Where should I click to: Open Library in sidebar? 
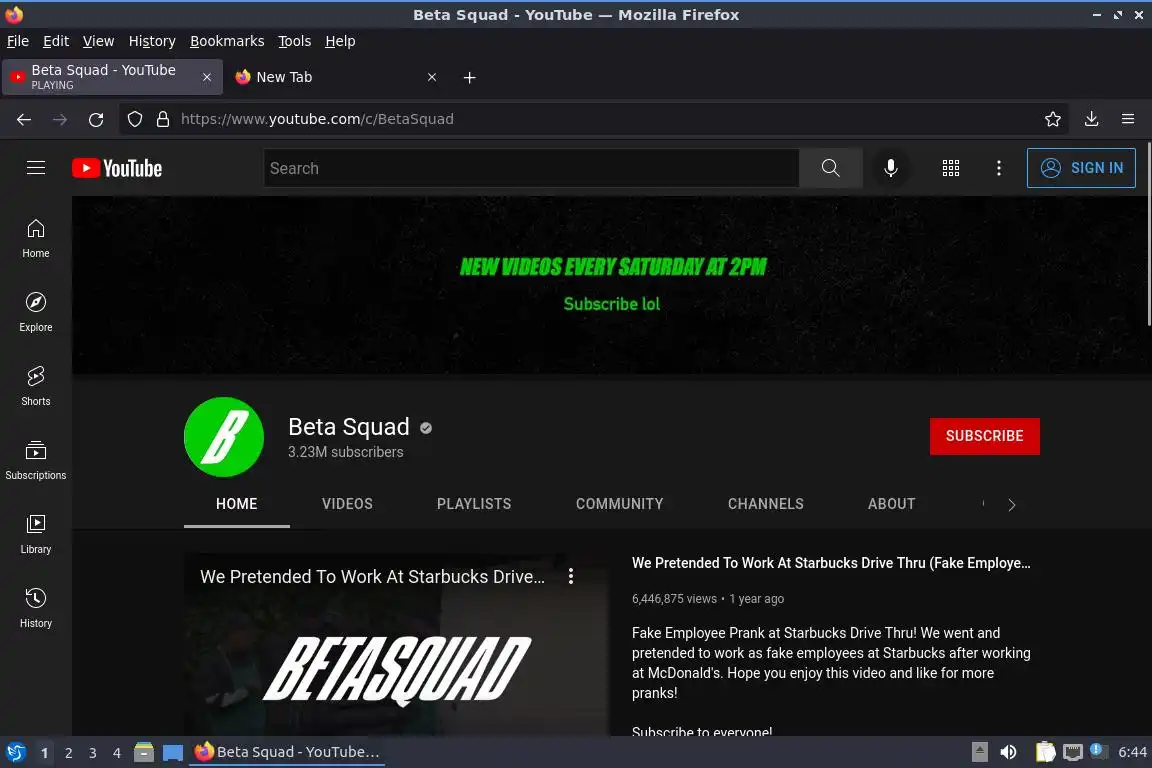point(35,534)
